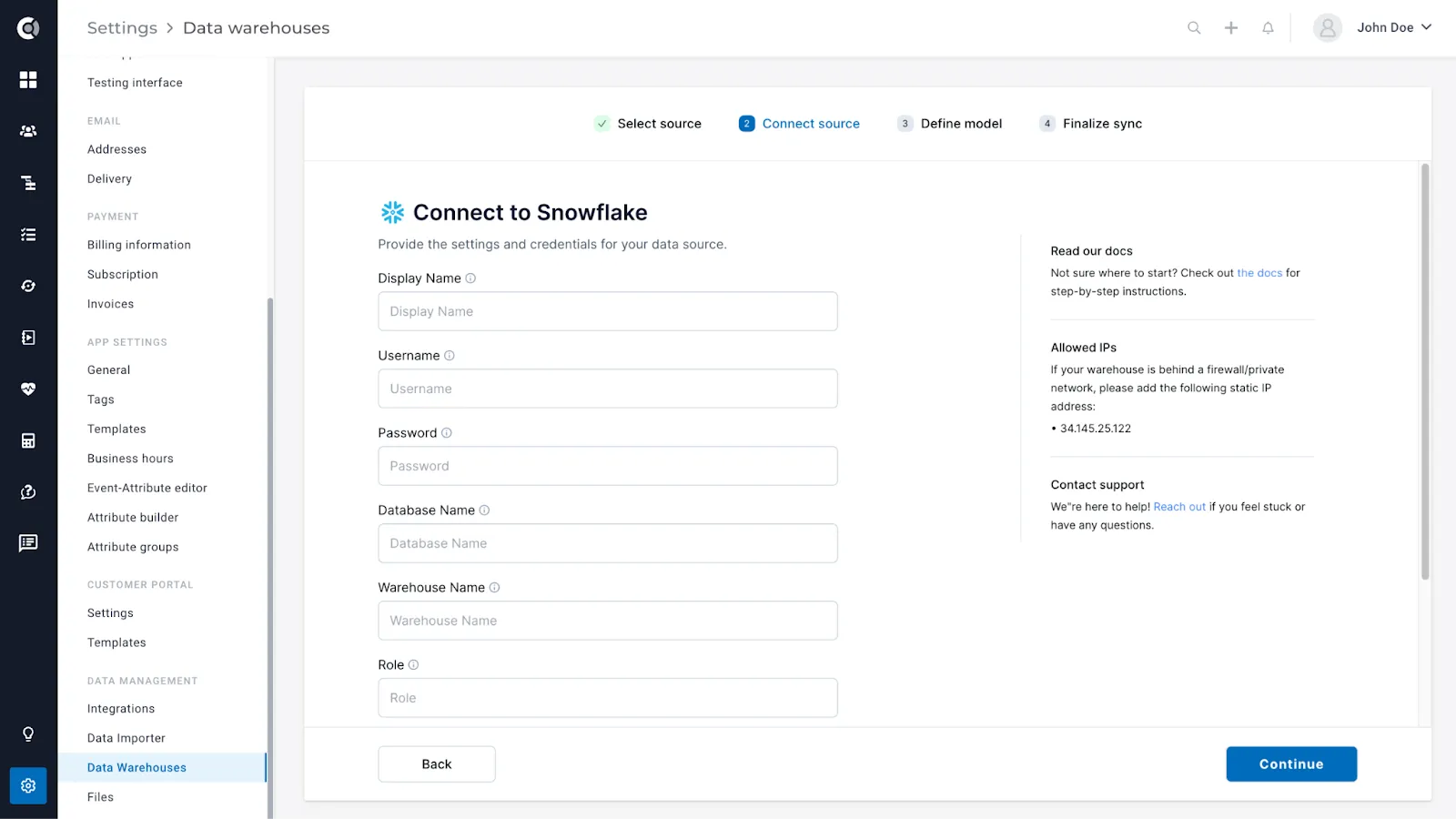Open Data Importer in sidebar
1456x819 pixels.
click(x=126, y=738)
